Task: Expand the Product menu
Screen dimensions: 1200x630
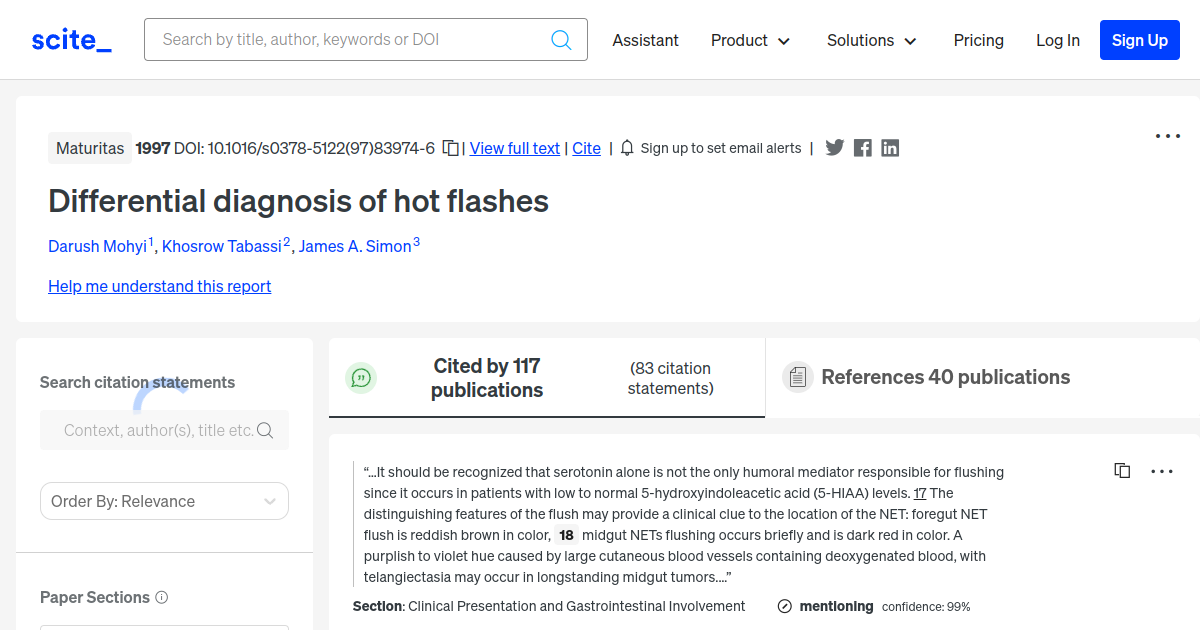Action: pos(750,40)
